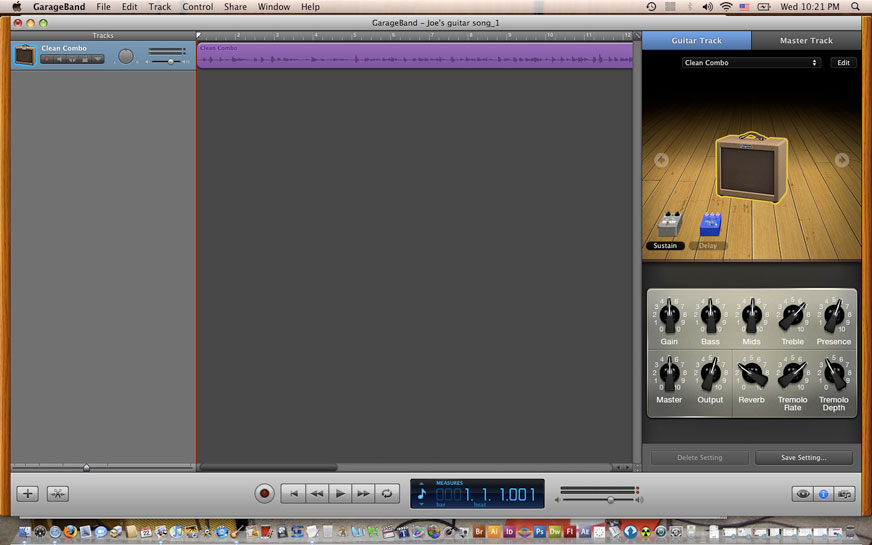Click the Save Setting... button
Image resolution: width=872 pixels, height=545 pixels.
804,458
